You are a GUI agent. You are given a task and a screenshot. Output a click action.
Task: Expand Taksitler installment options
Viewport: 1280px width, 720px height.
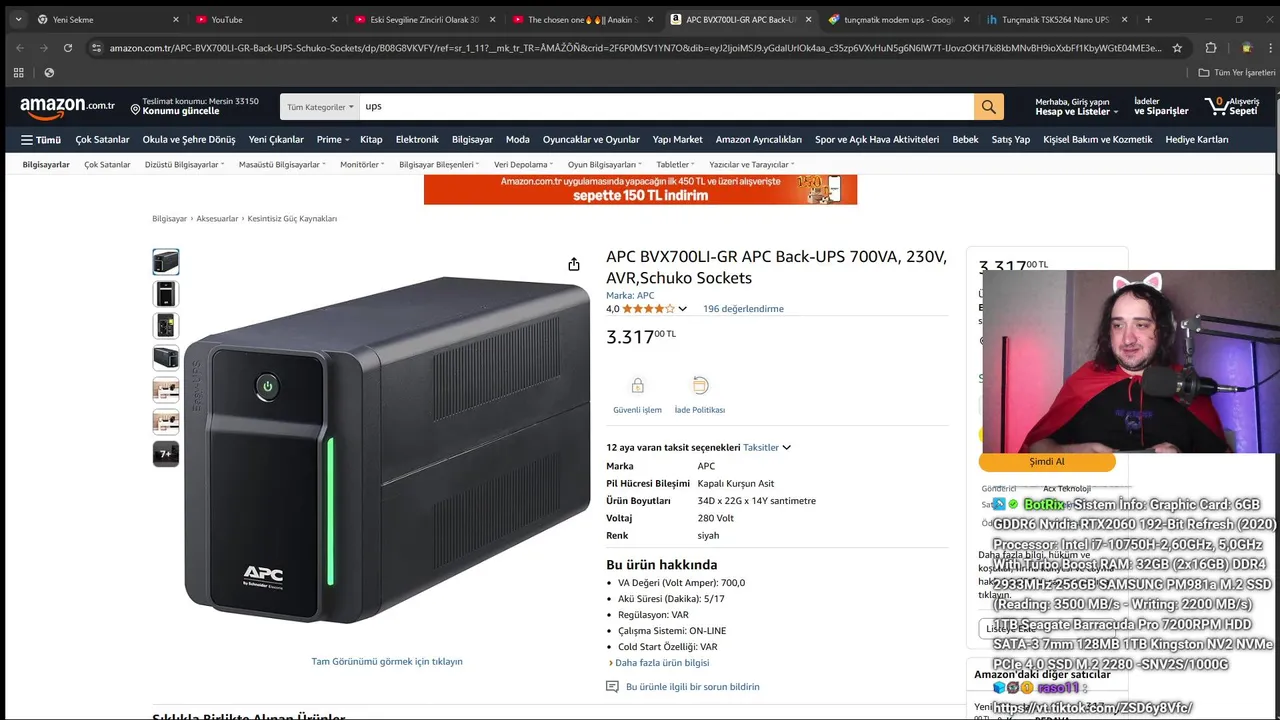(767, 447)
